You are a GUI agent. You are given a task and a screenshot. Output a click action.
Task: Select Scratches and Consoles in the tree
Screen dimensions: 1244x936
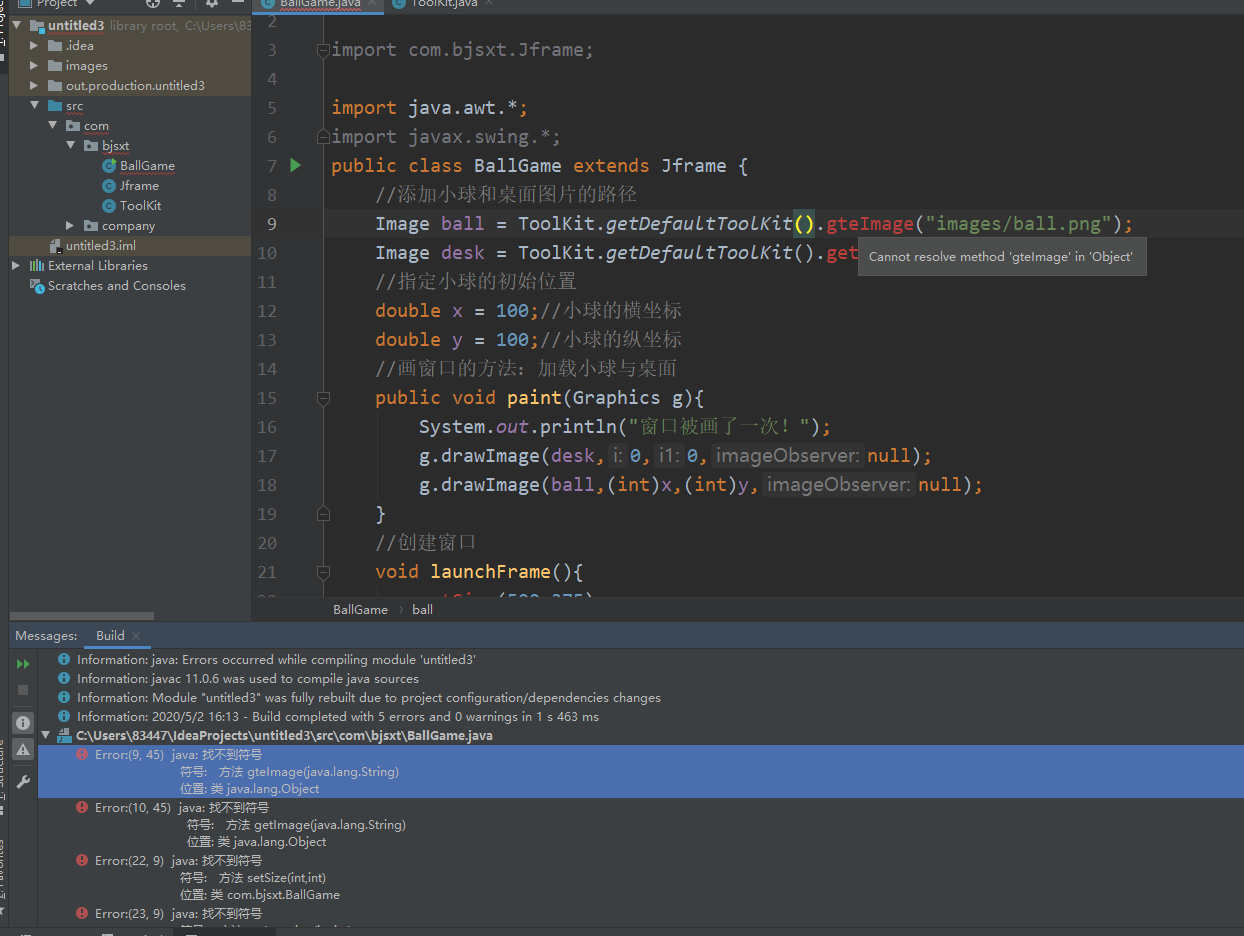tap(117, 286)
